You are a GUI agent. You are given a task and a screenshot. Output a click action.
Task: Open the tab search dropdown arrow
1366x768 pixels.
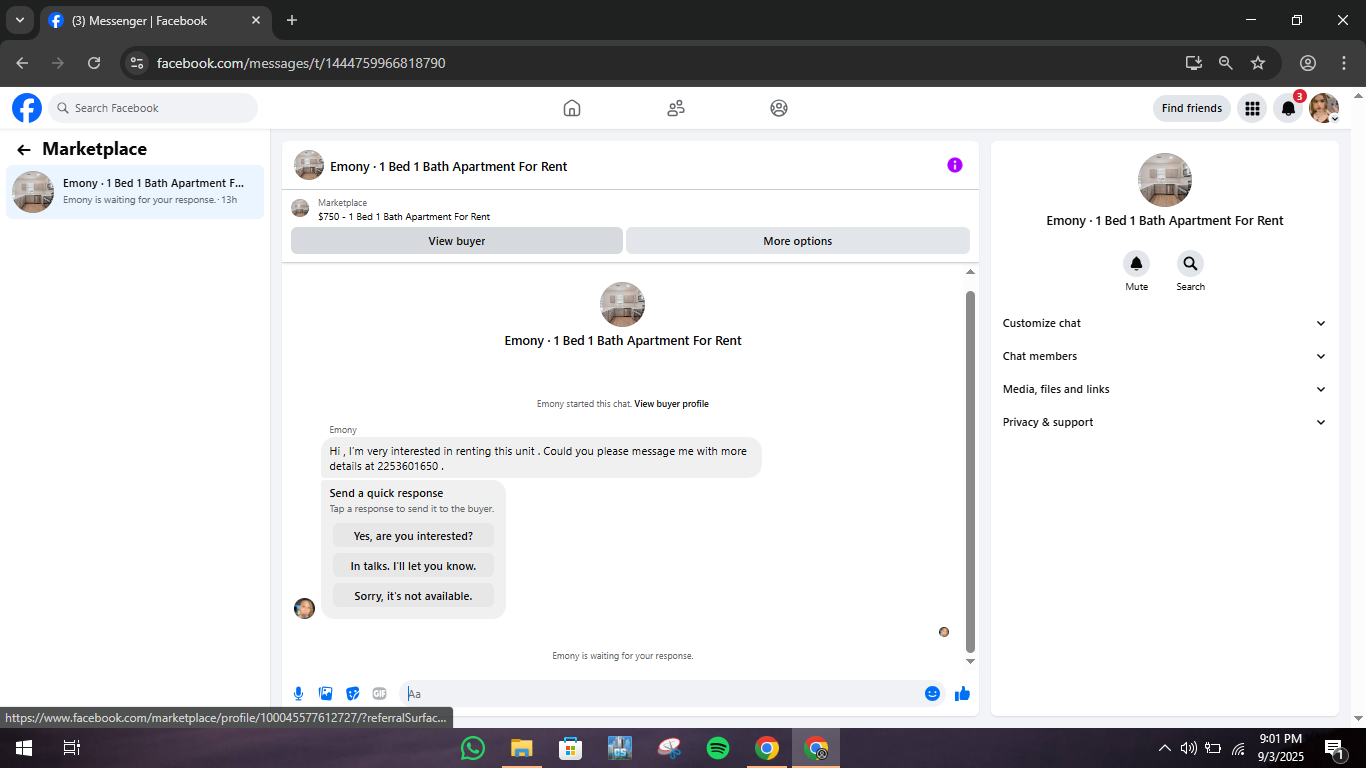[x=19, y=20]
